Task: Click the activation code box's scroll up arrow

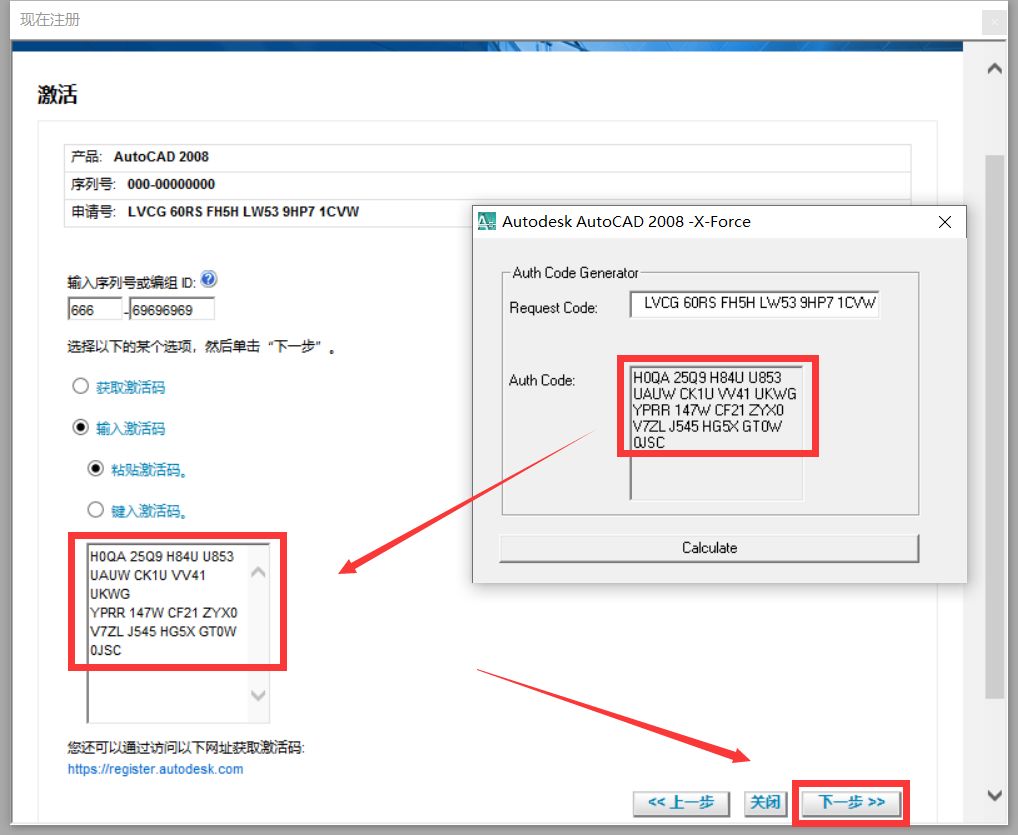Action: pyautogui.click(x=258, y=571)
